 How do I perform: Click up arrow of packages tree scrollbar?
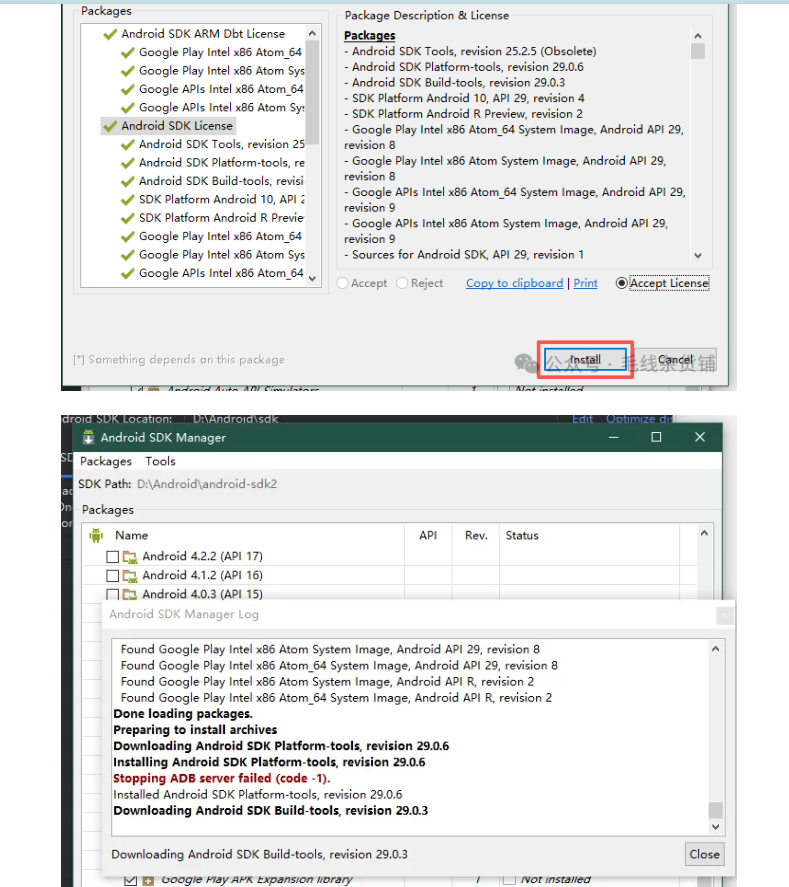pyautogui.click(x=312, y=33)
